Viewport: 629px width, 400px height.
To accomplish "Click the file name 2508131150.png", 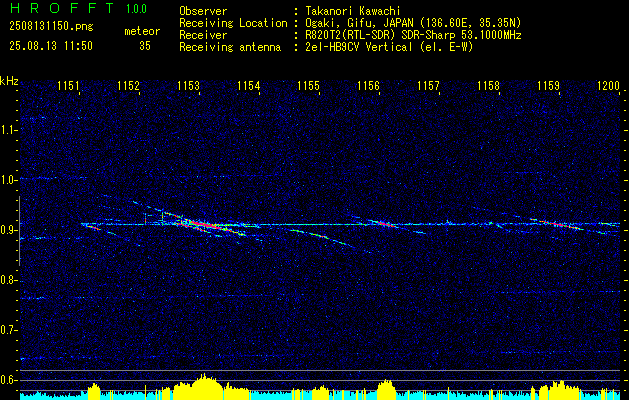I will [51, 27].
